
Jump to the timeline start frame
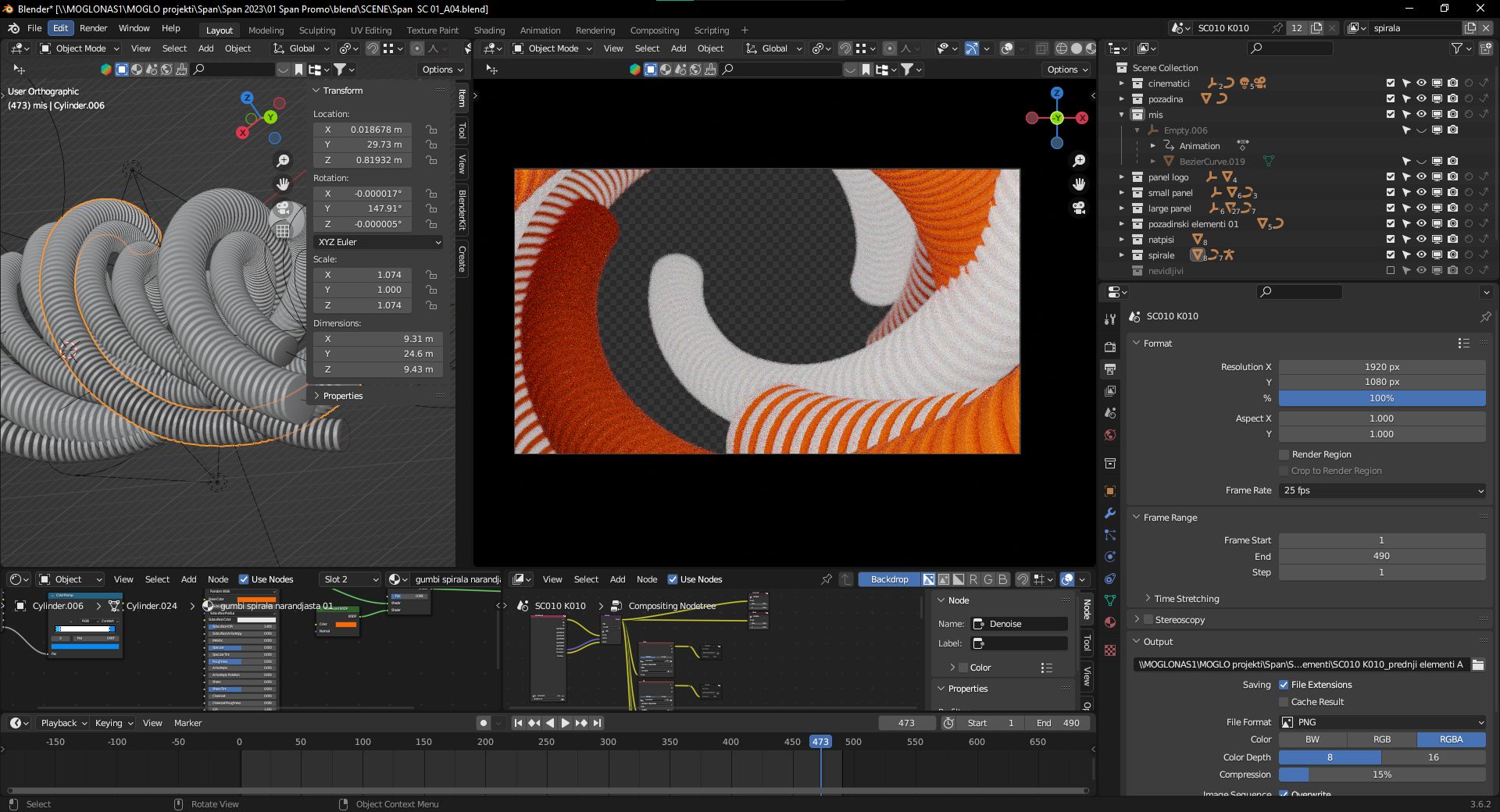(517, 723)
